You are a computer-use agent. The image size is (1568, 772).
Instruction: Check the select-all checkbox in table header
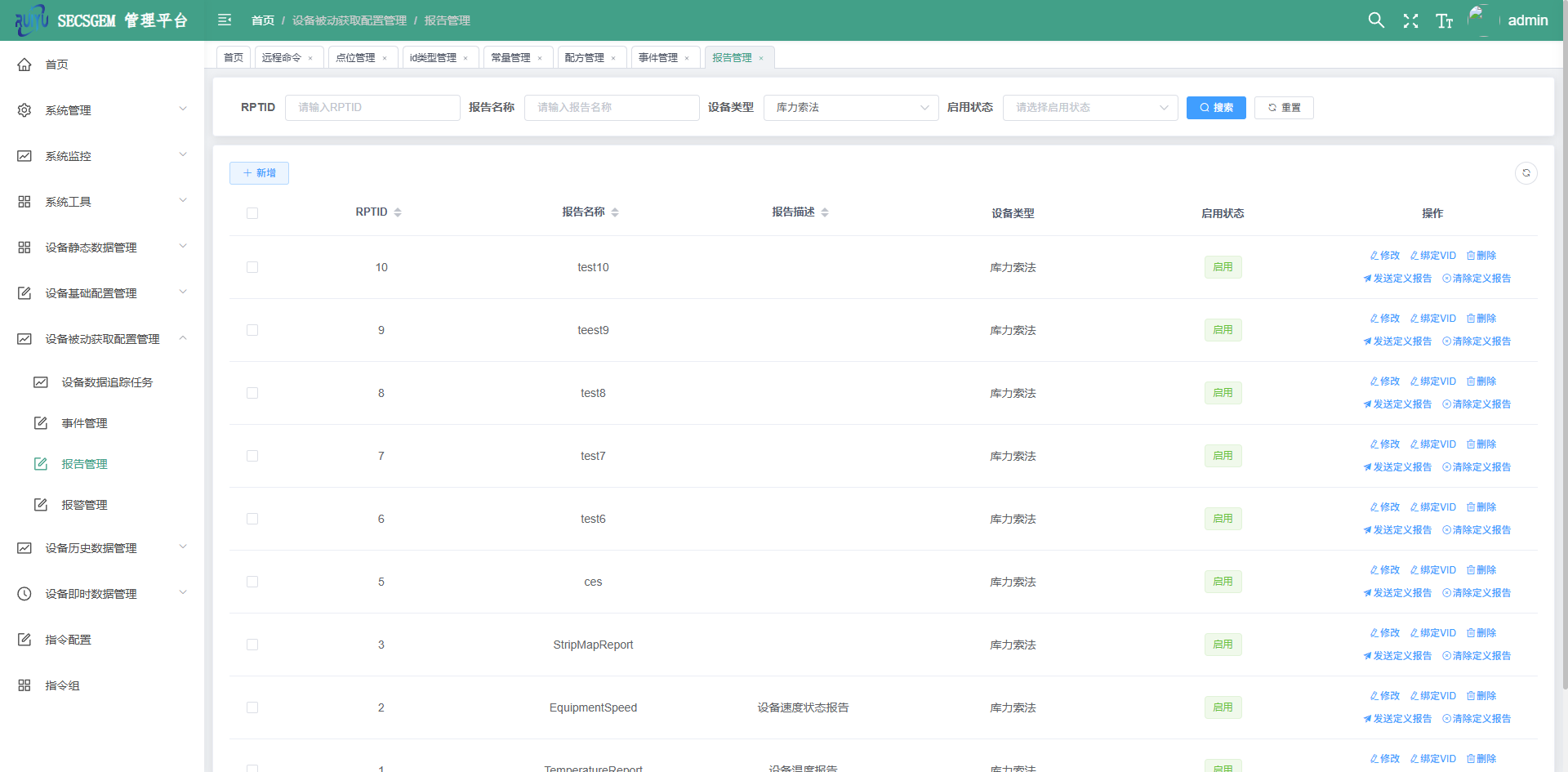pyautogui.click(x=252, y=213)
